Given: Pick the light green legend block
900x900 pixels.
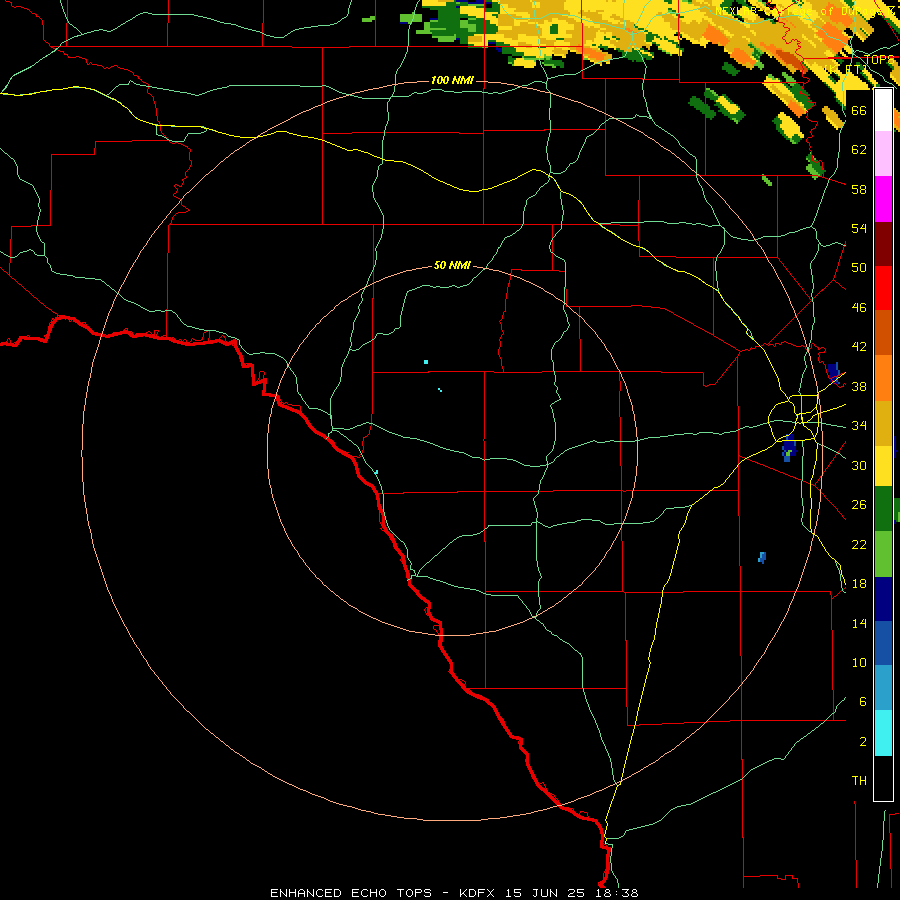Looking at the screenshot, I should click(x=883, y=554).
